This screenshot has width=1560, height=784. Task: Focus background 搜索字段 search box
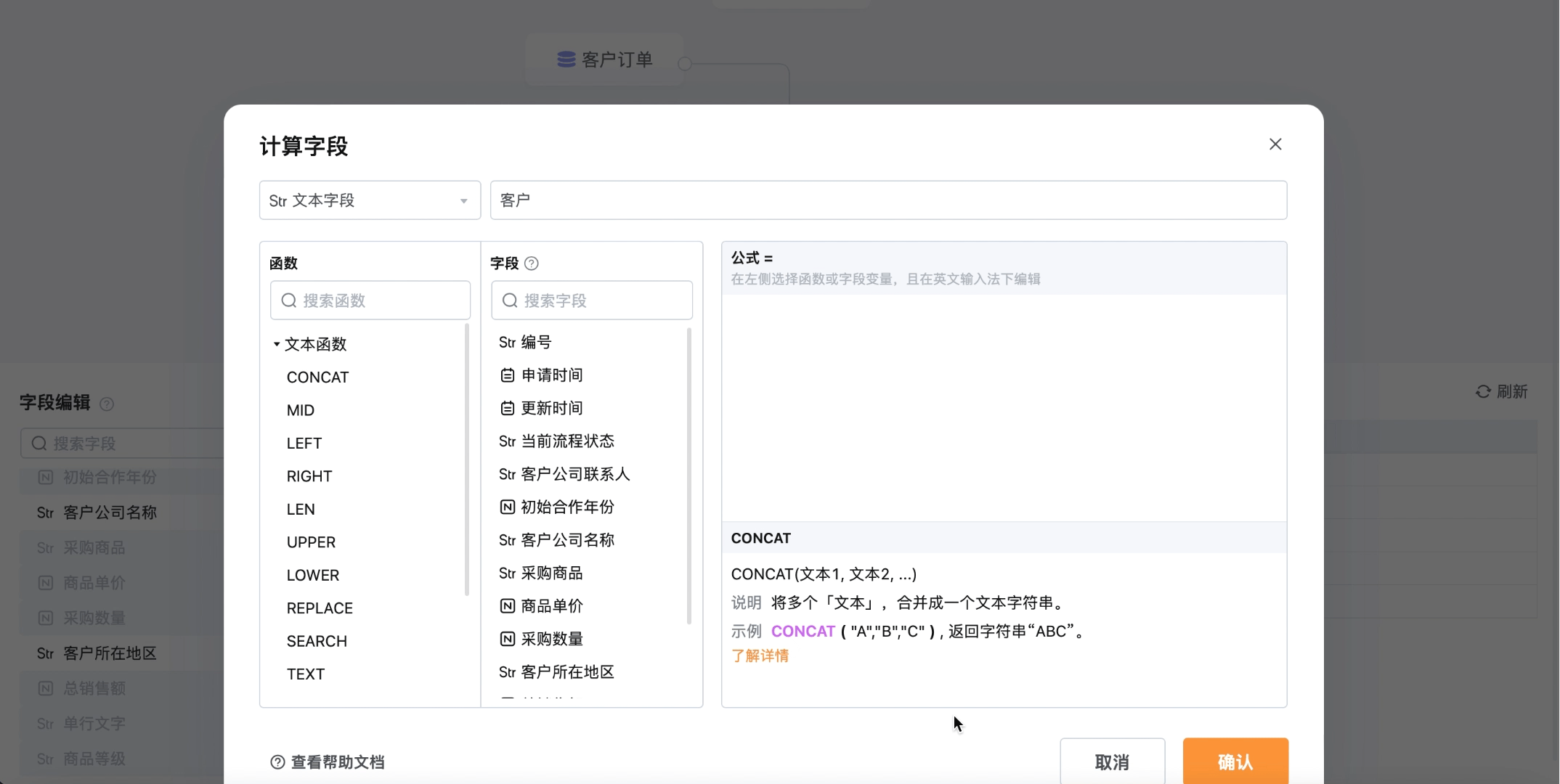click(122, 444)
